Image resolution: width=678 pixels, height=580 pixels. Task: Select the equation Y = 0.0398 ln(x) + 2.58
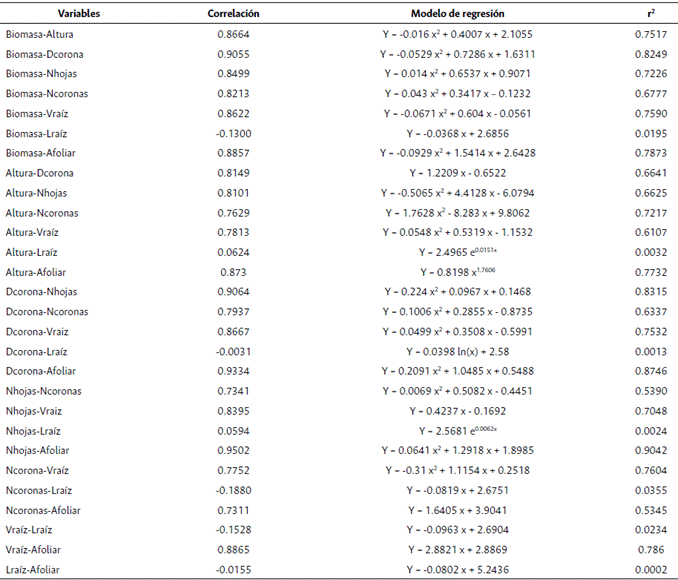[458, 351]
